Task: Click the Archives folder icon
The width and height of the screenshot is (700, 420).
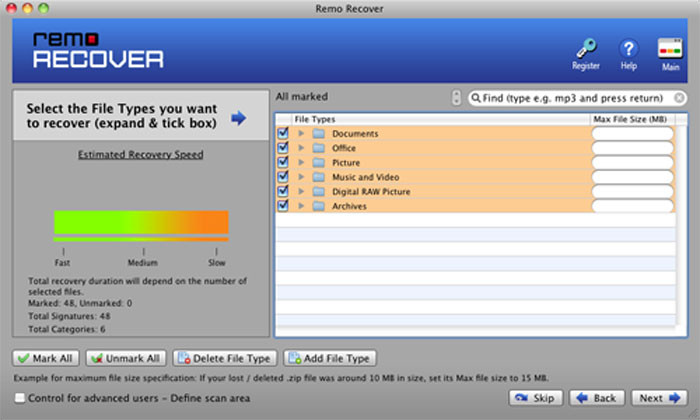Action: (319, 206)
